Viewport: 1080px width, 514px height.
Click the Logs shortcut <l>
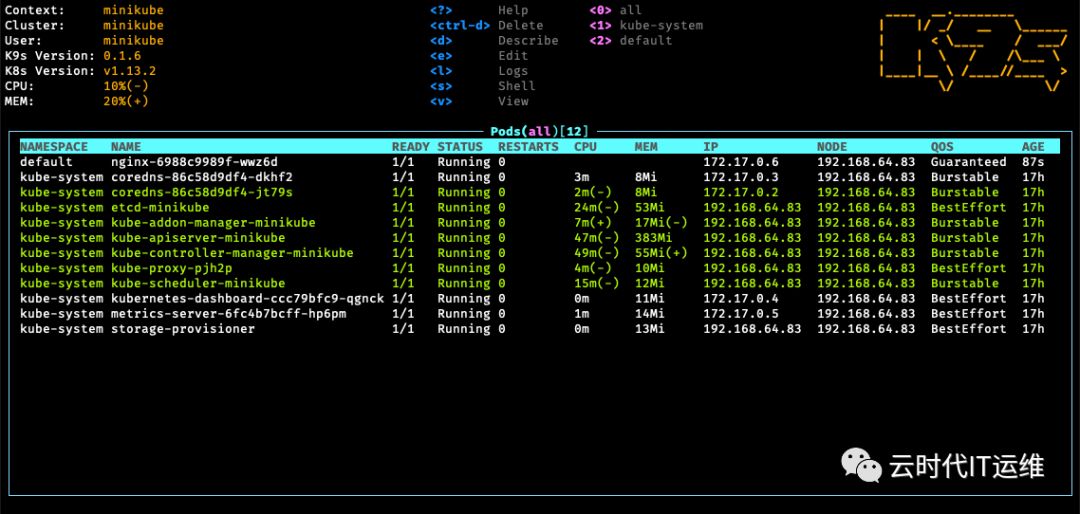(x=441, y=71)
